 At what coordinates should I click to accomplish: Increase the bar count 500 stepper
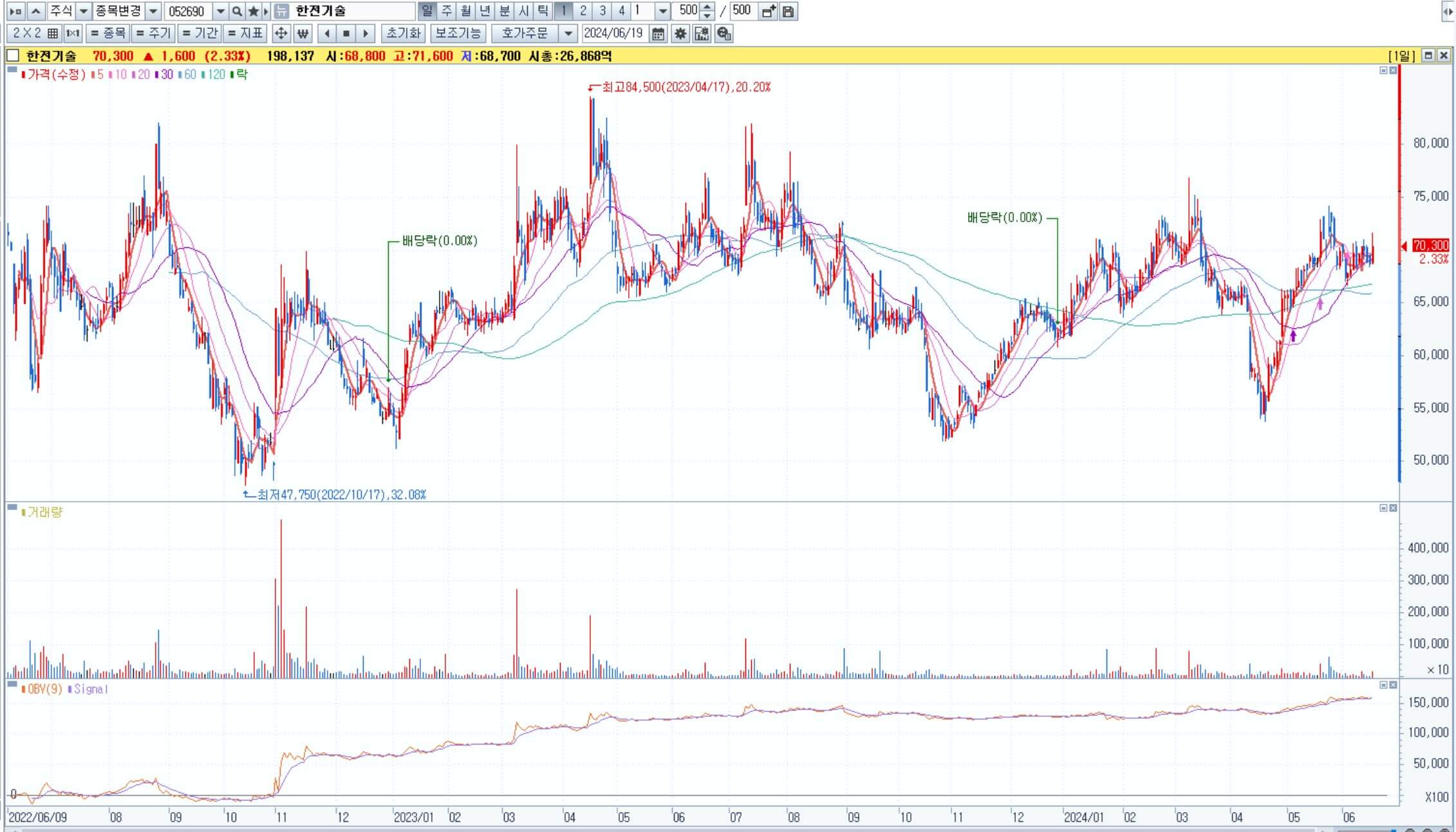pos(707,7)
